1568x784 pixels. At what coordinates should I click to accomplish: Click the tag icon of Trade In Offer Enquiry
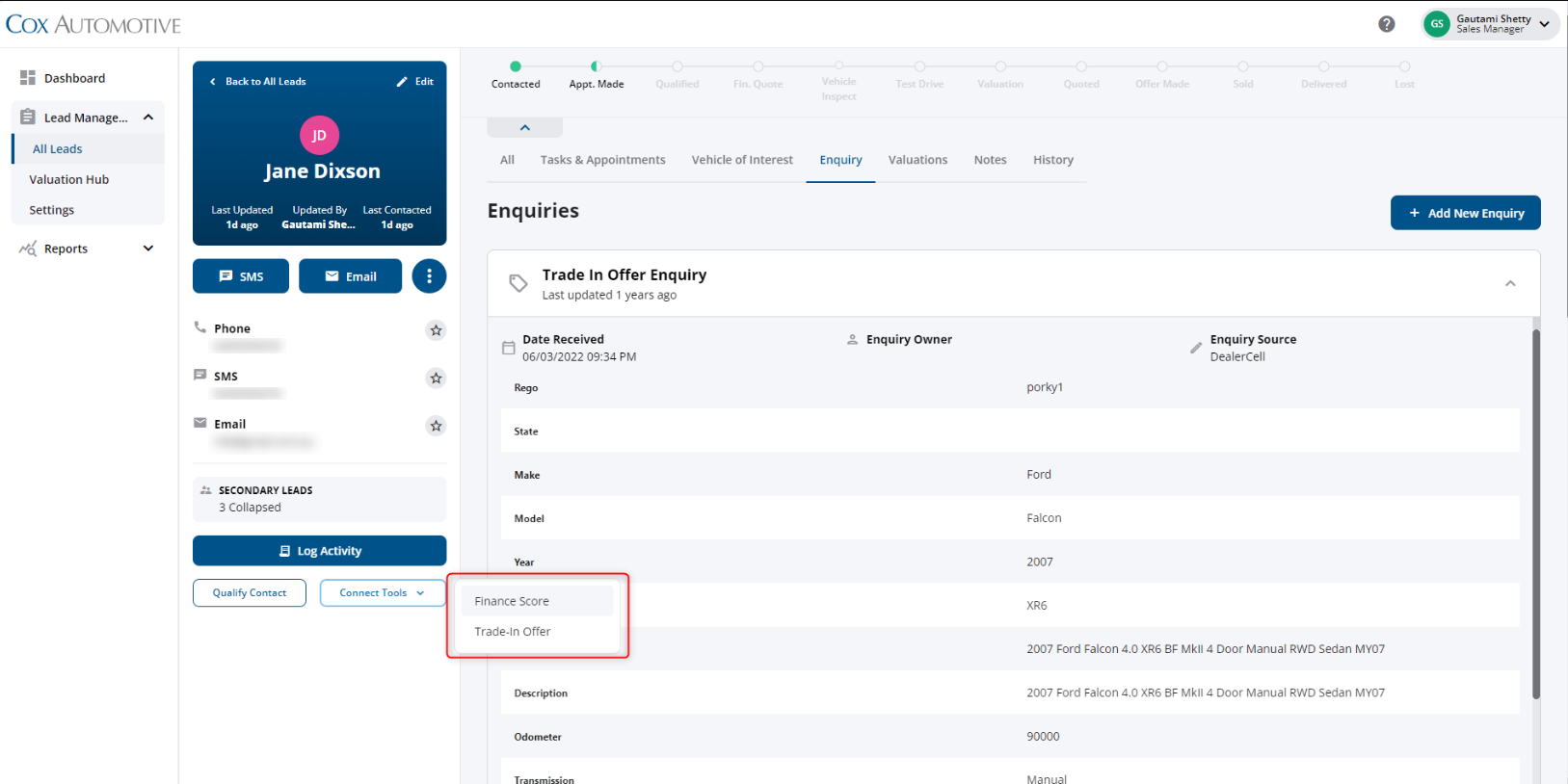(x=518, y=283)
